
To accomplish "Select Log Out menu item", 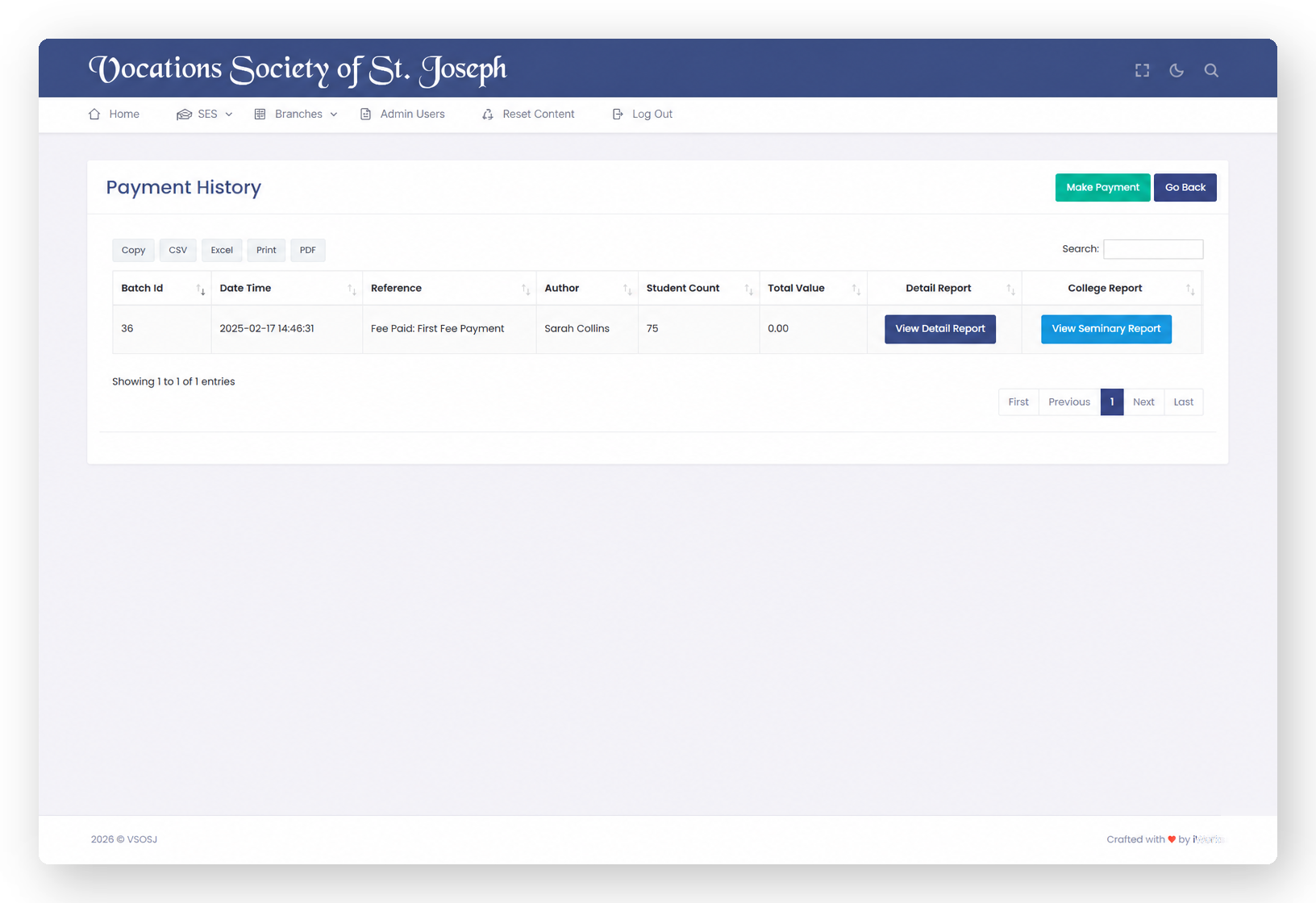I will point(652,114).
